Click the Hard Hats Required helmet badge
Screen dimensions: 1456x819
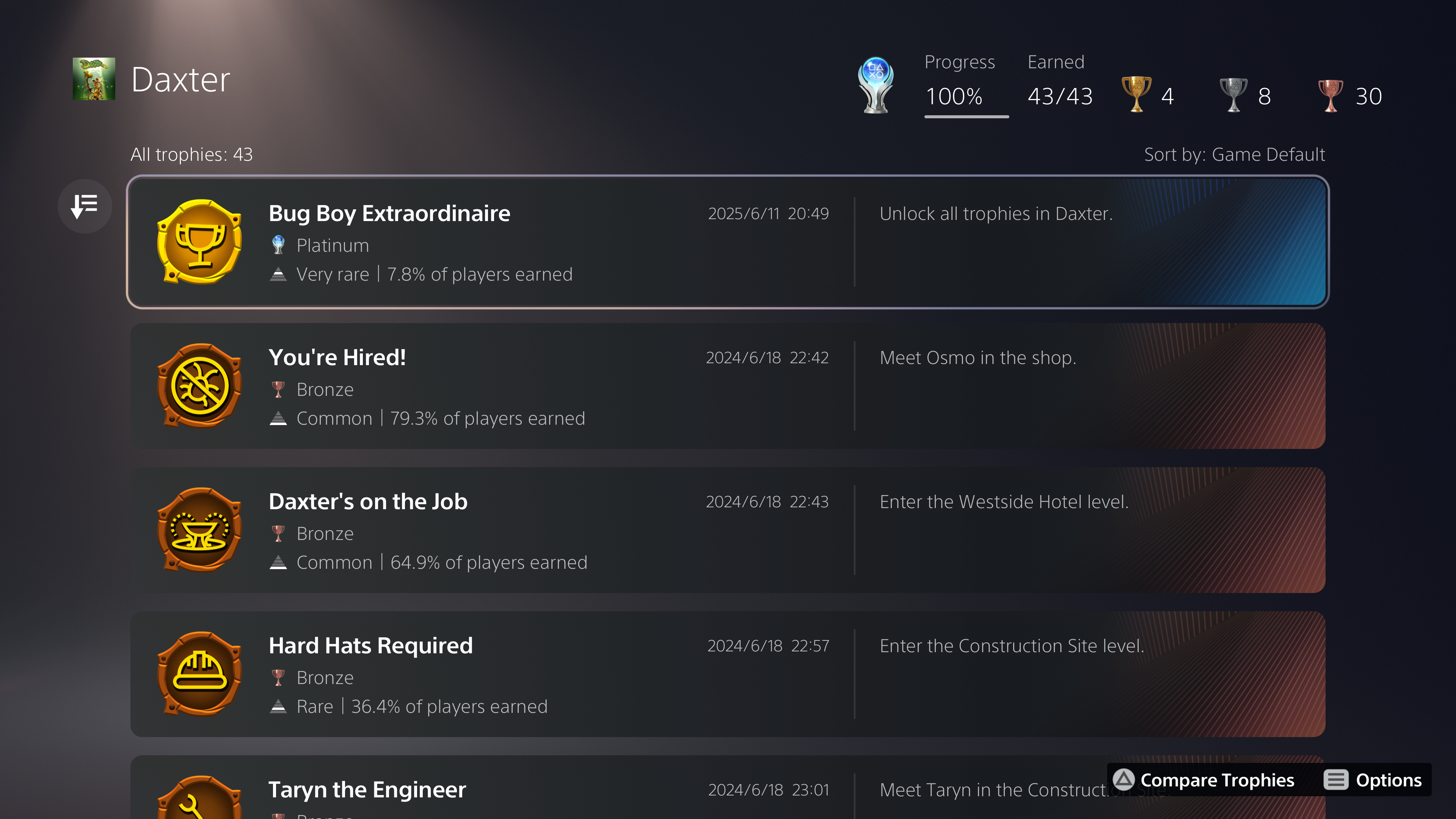click(199, 674)
